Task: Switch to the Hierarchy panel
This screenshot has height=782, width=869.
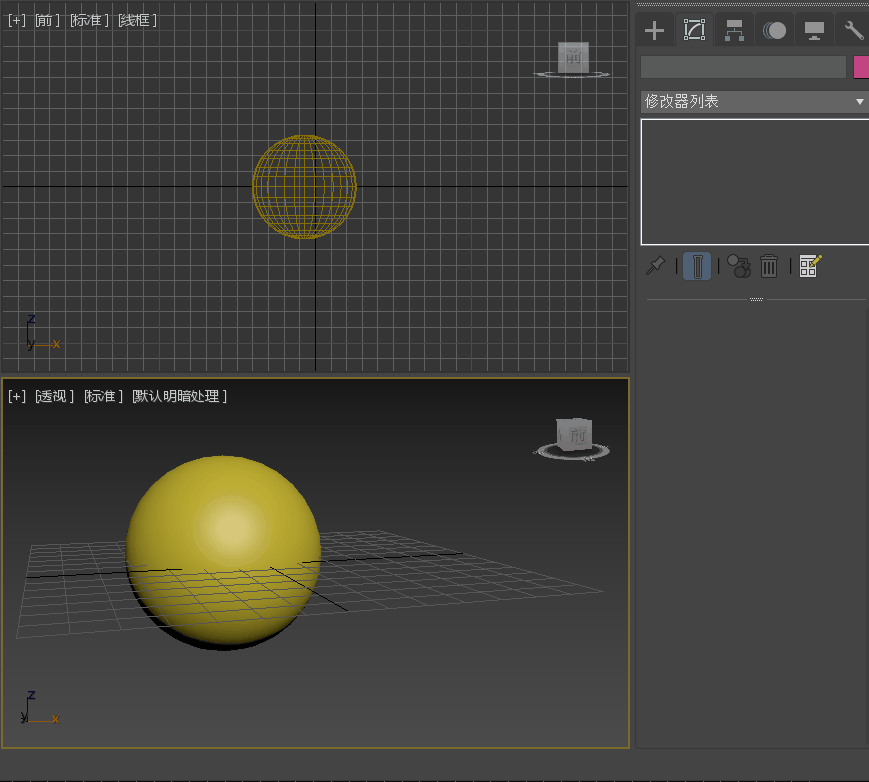Action: (x=734, y=30)
